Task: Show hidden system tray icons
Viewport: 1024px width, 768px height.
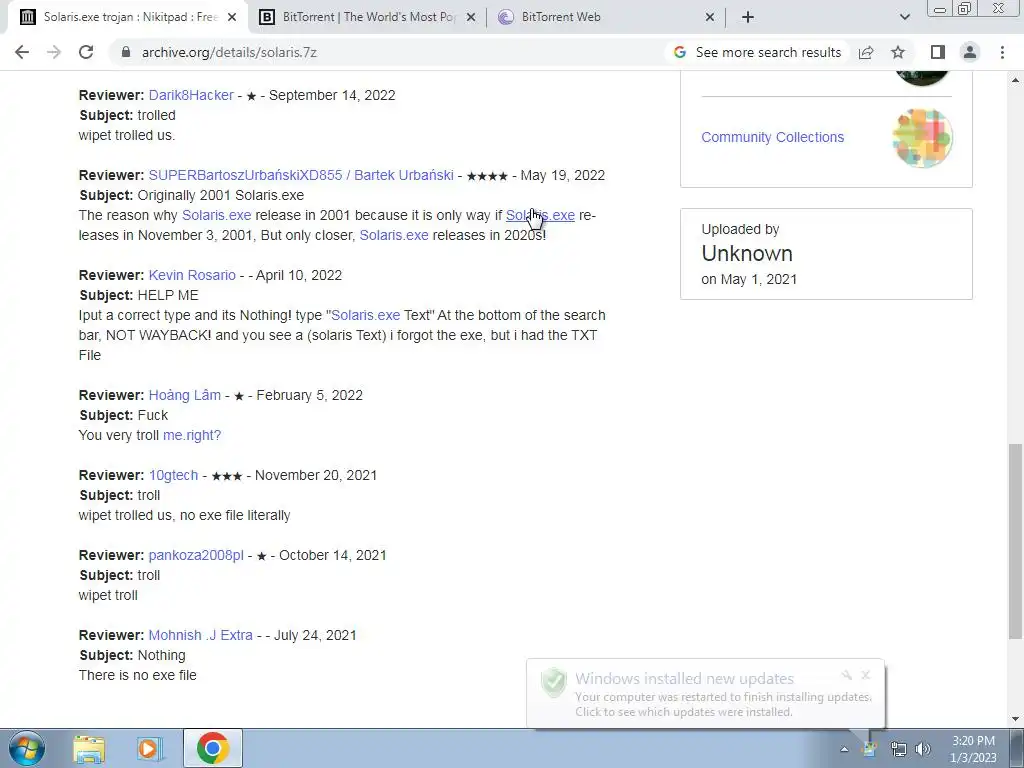Action: click(x=844, y=749)
